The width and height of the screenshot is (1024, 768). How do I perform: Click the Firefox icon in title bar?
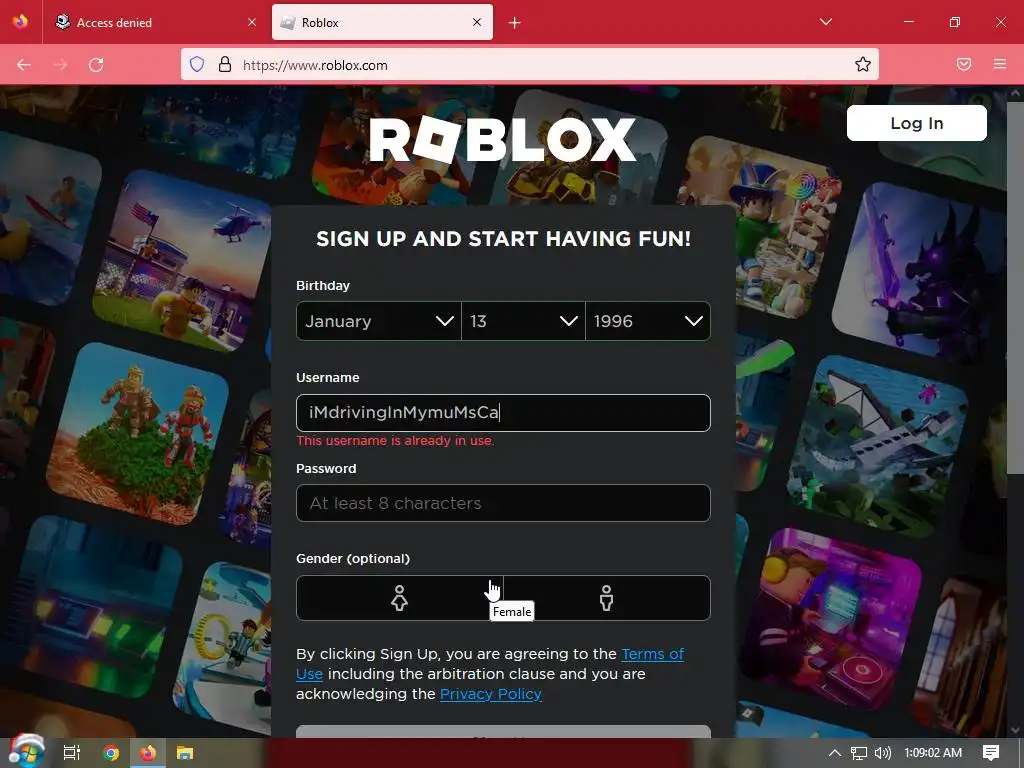(x=20, y=22)
